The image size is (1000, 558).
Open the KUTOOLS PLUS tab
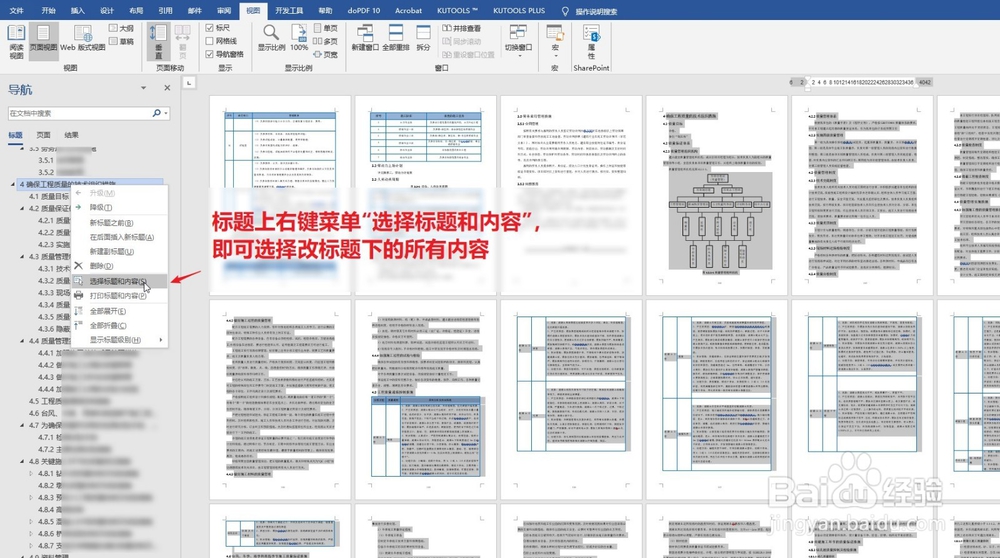pos(519,11)
